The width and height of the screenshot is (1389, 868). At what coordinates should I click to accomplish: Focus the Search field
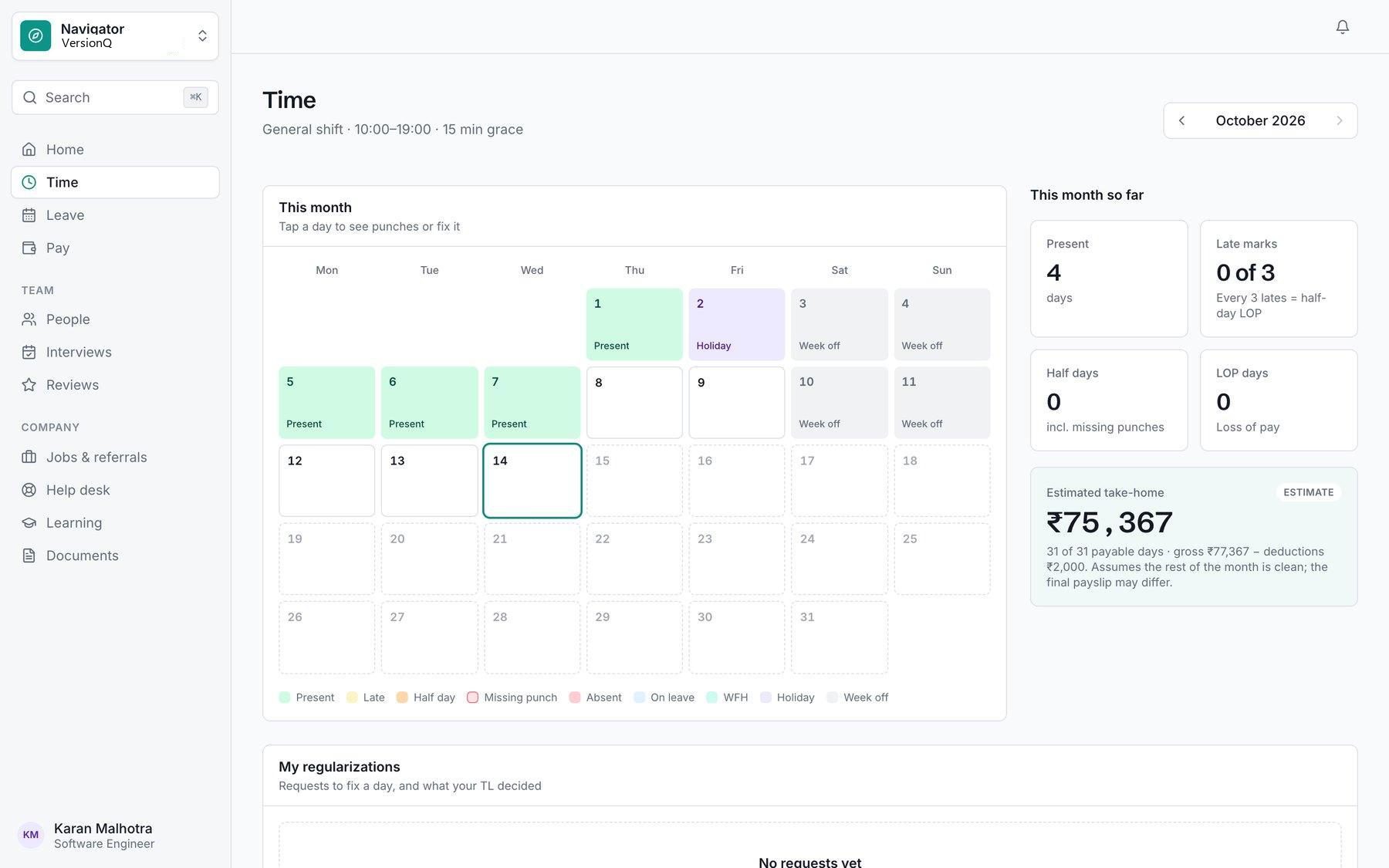coord(115,97)
